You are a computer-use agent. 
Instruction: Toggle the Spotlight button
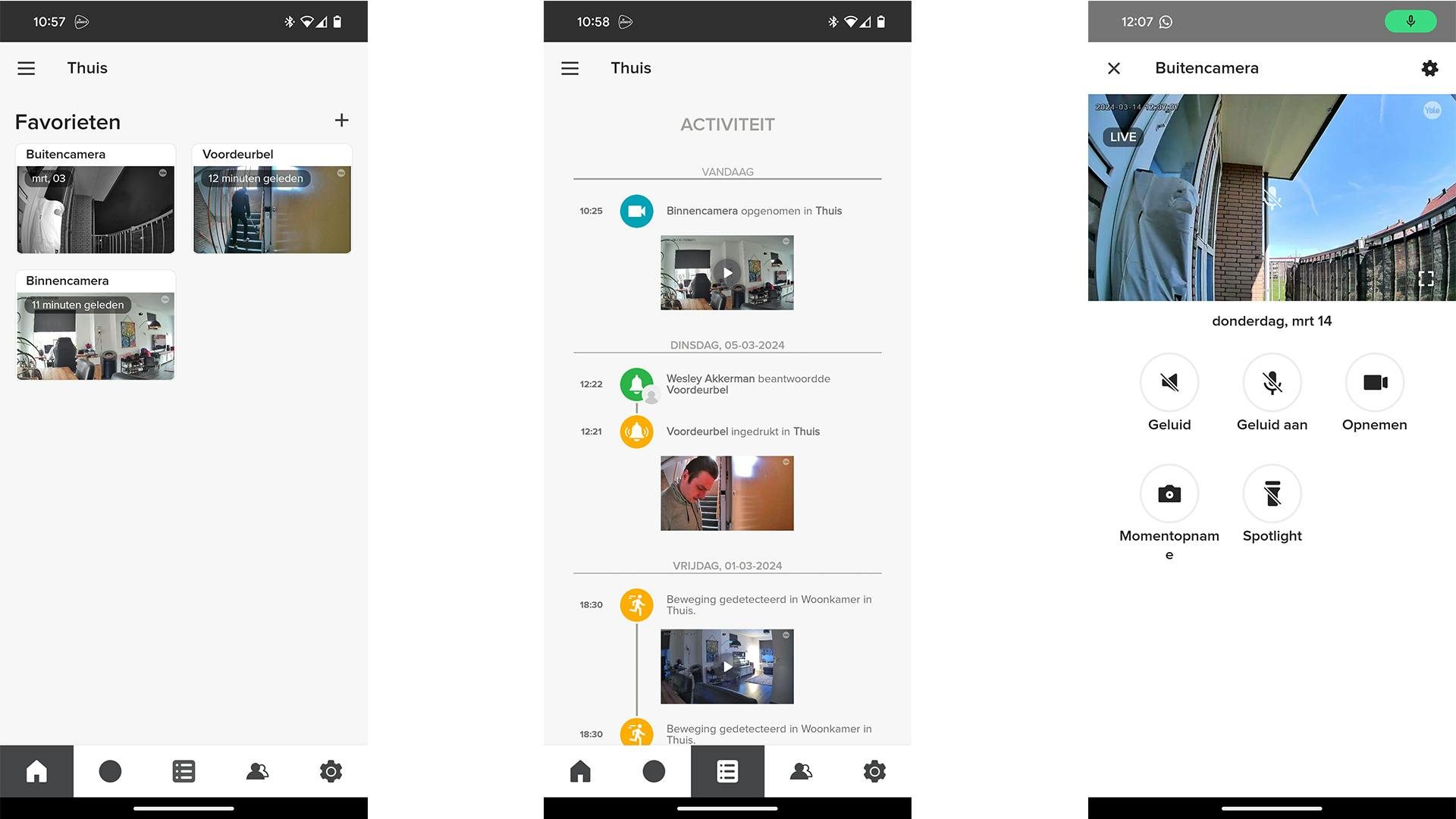(x=1272, y=494)
